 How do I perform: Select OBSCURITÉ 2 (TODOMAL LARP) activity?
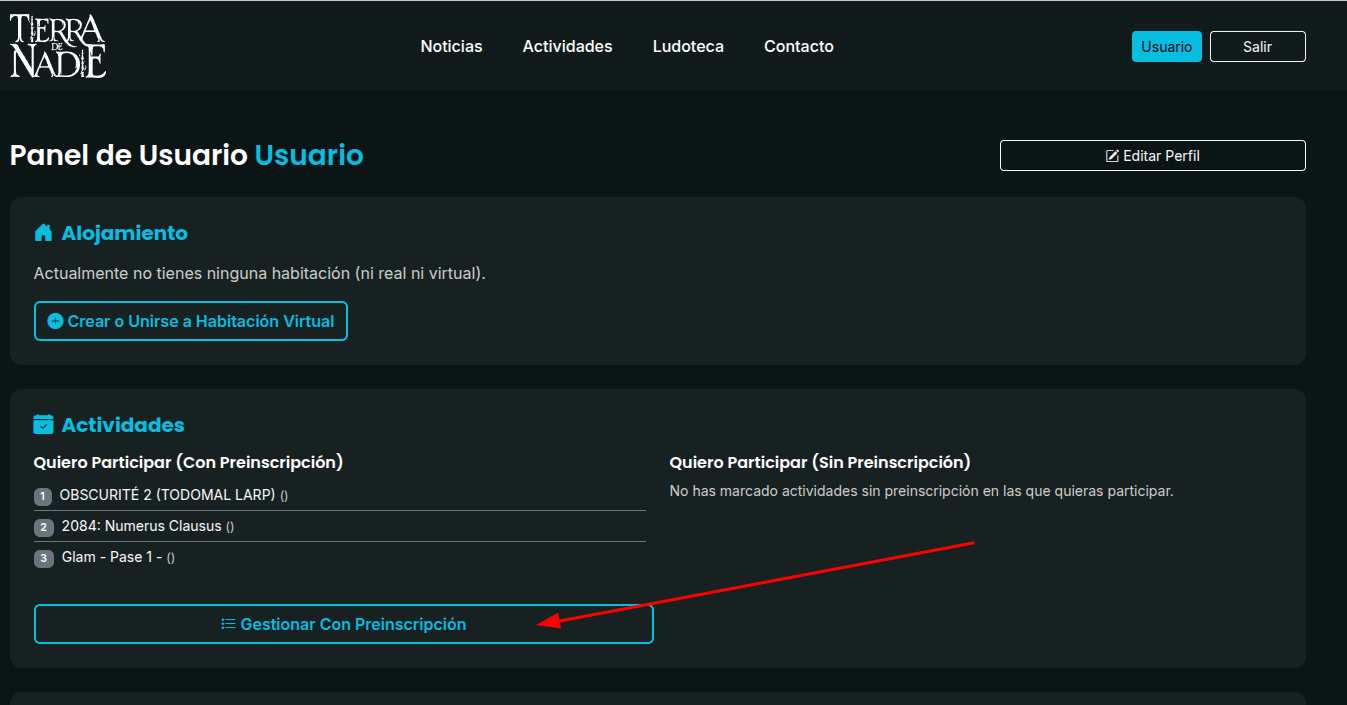[x=167, y=495]
